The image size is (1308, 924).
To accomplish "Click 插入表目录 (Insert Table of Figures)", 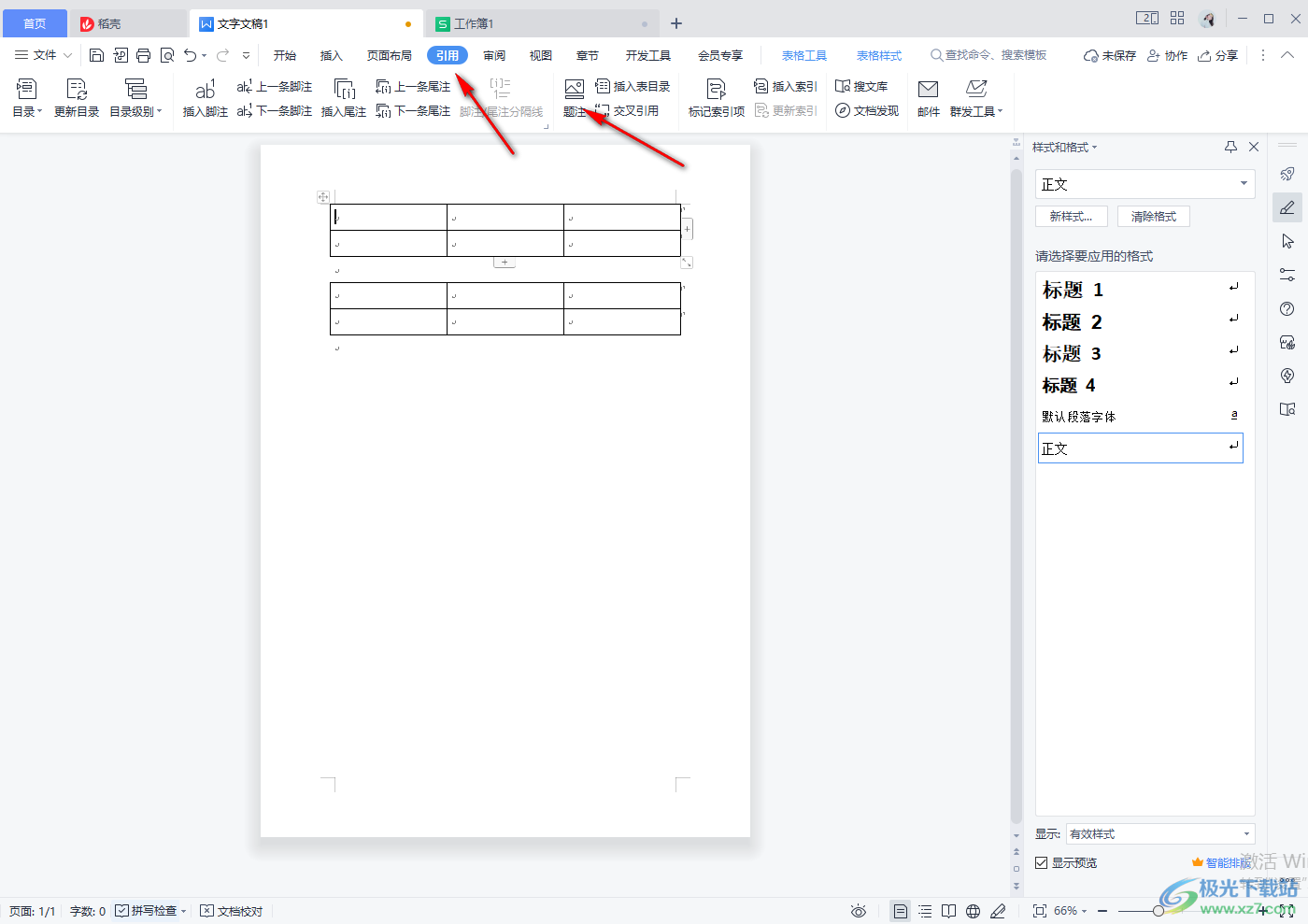I will click(633, 87).
